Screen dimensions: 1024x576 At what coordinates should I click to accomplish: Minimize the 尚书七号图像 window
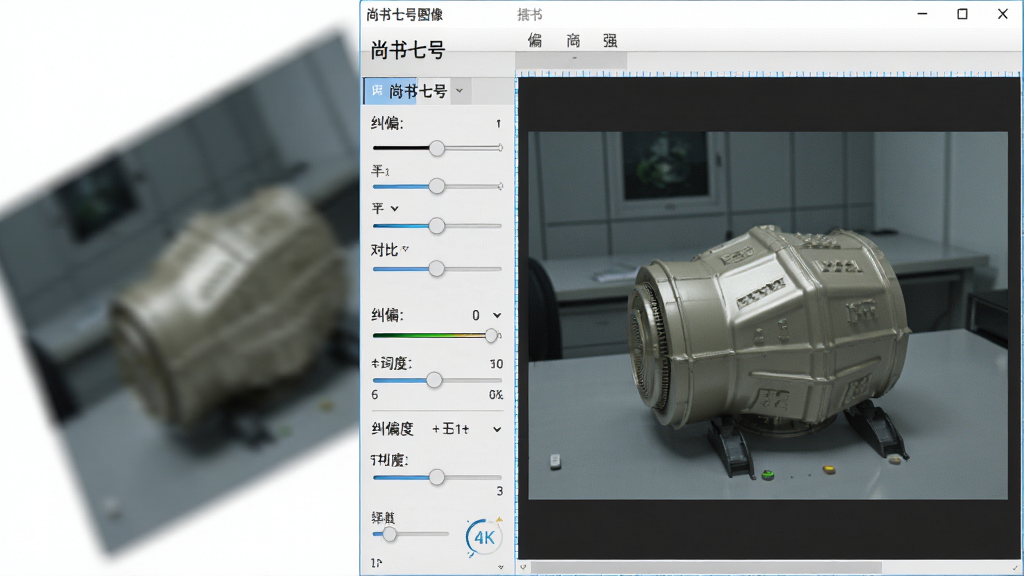pos(922,14)
